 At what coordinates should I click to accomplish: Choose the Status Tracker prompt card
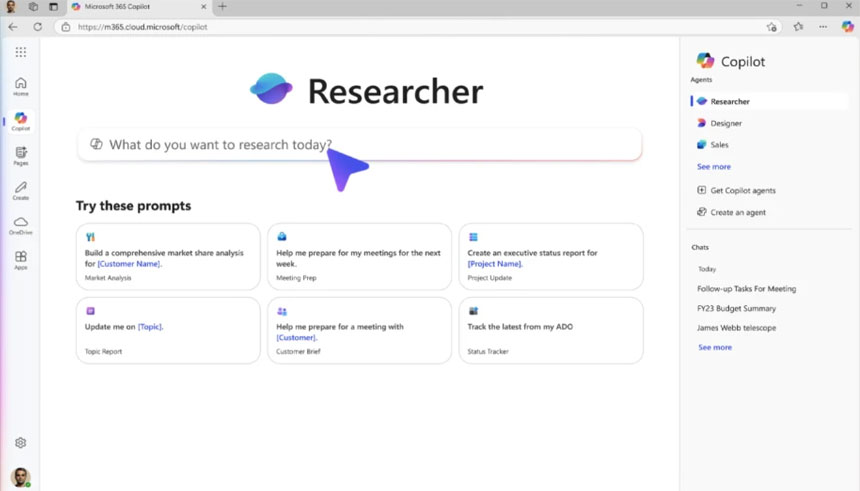click(x=551, y=330)
